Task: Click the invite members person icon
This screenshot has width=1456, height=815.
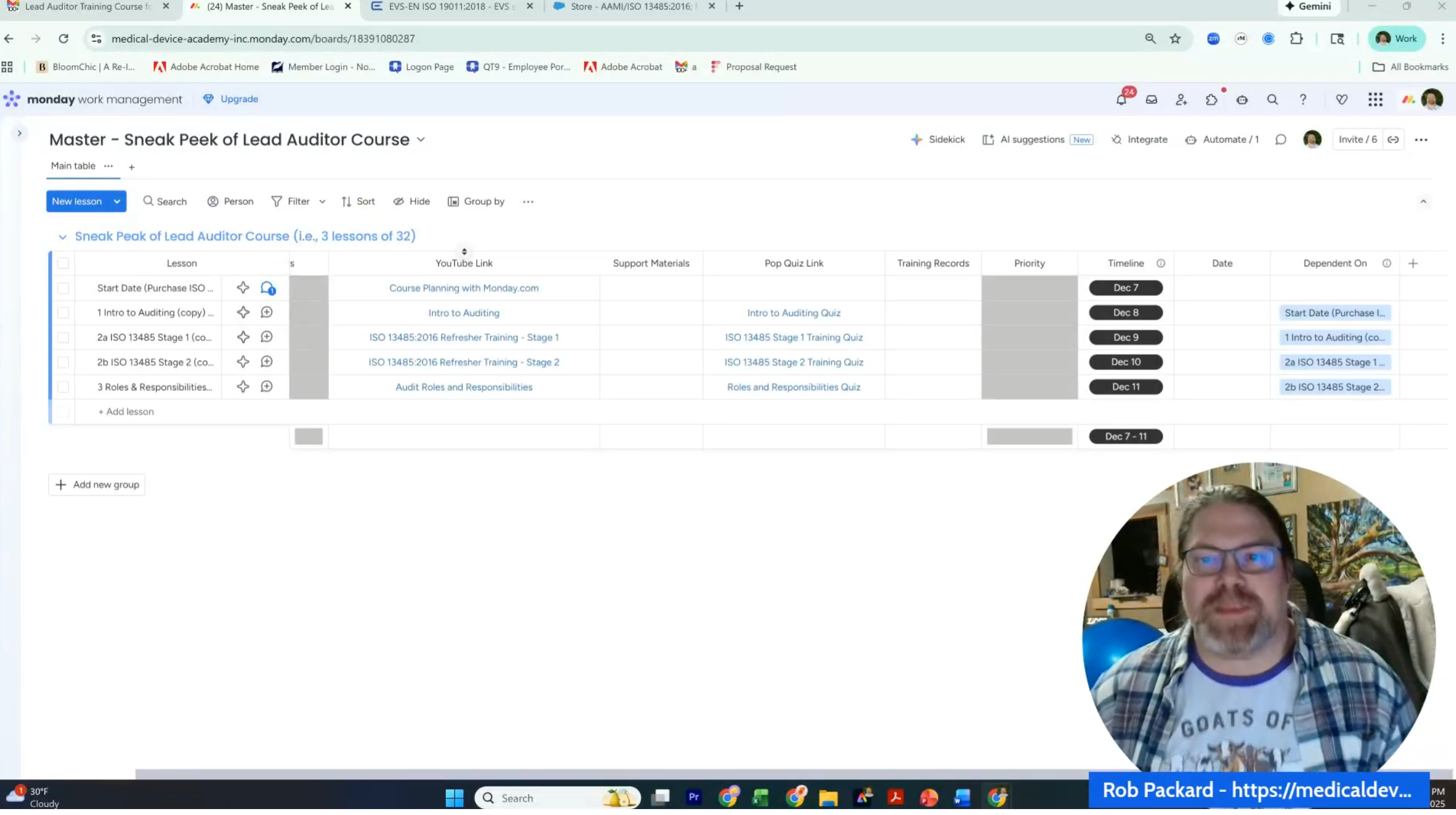Action: coord(1181,100)
